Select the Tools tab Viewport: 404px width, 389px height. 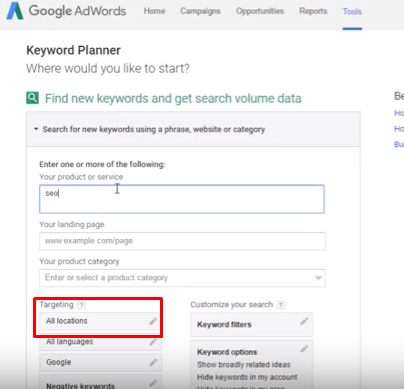coord(352,11)
